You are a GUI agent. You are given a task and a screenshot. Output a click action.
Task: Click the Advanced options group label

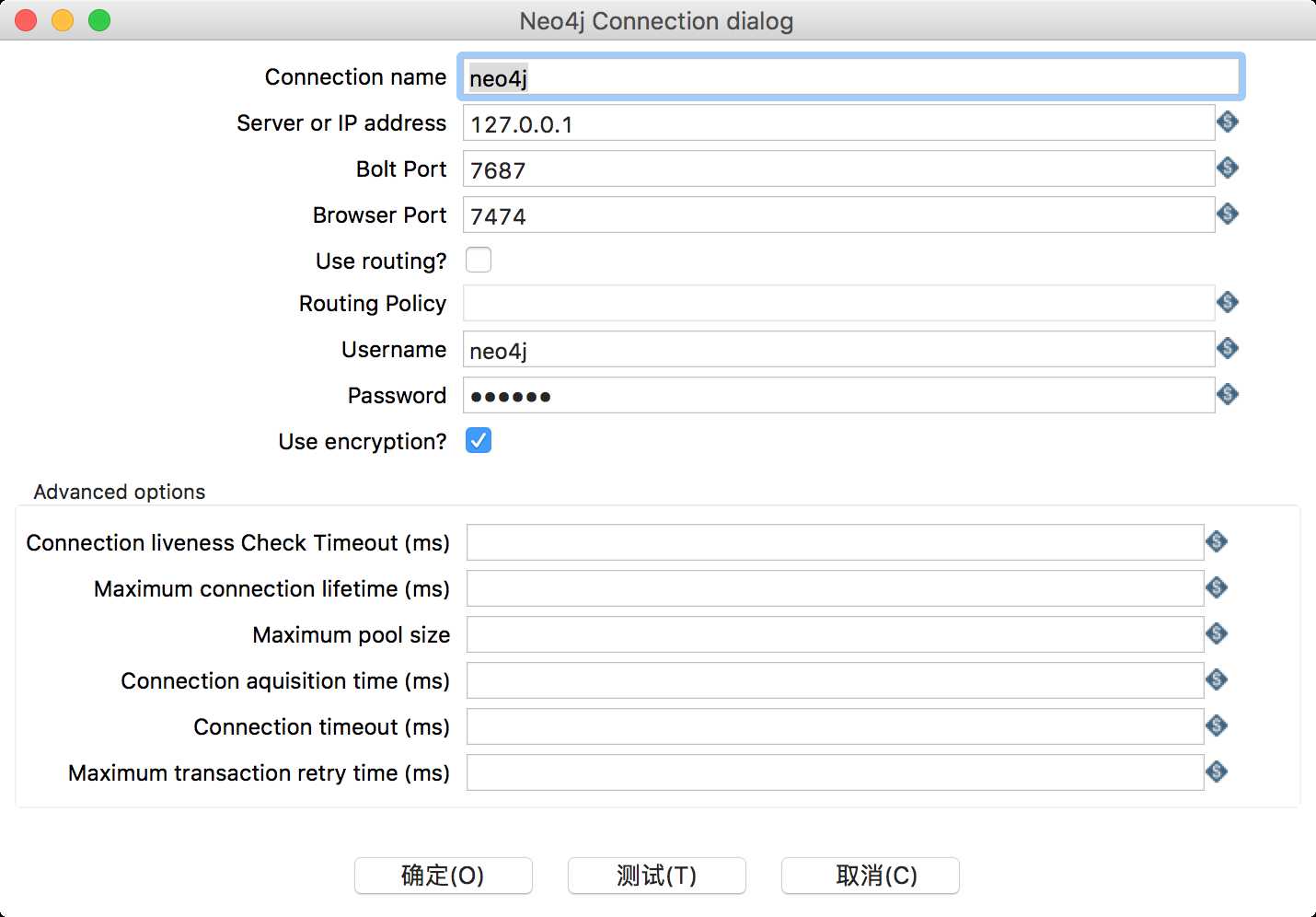[x=120, y=492]
